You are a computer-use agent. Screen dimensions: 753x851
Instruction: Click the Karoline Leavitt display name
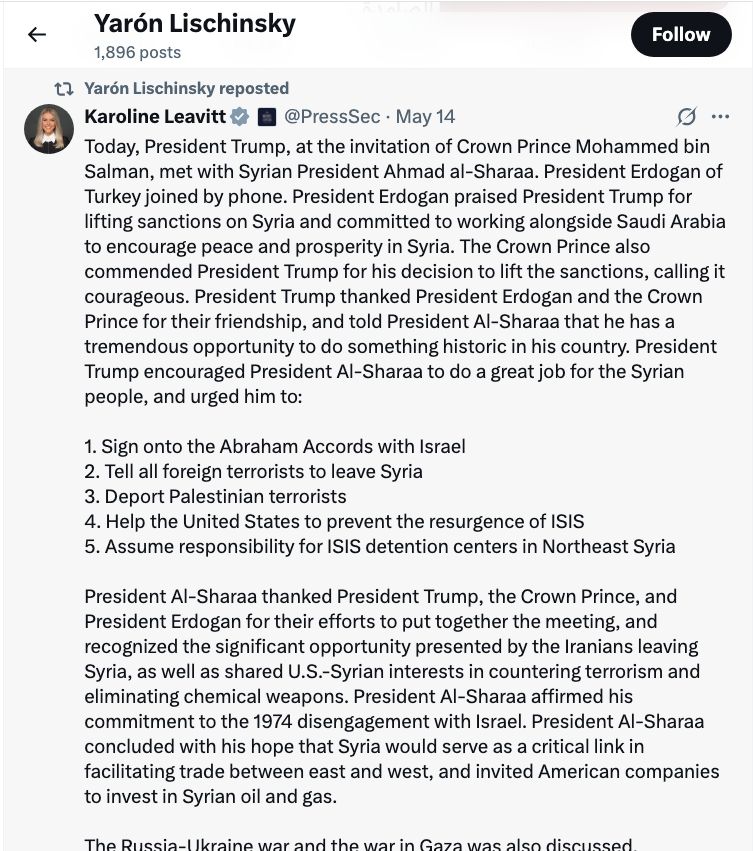tap(155, 116)
